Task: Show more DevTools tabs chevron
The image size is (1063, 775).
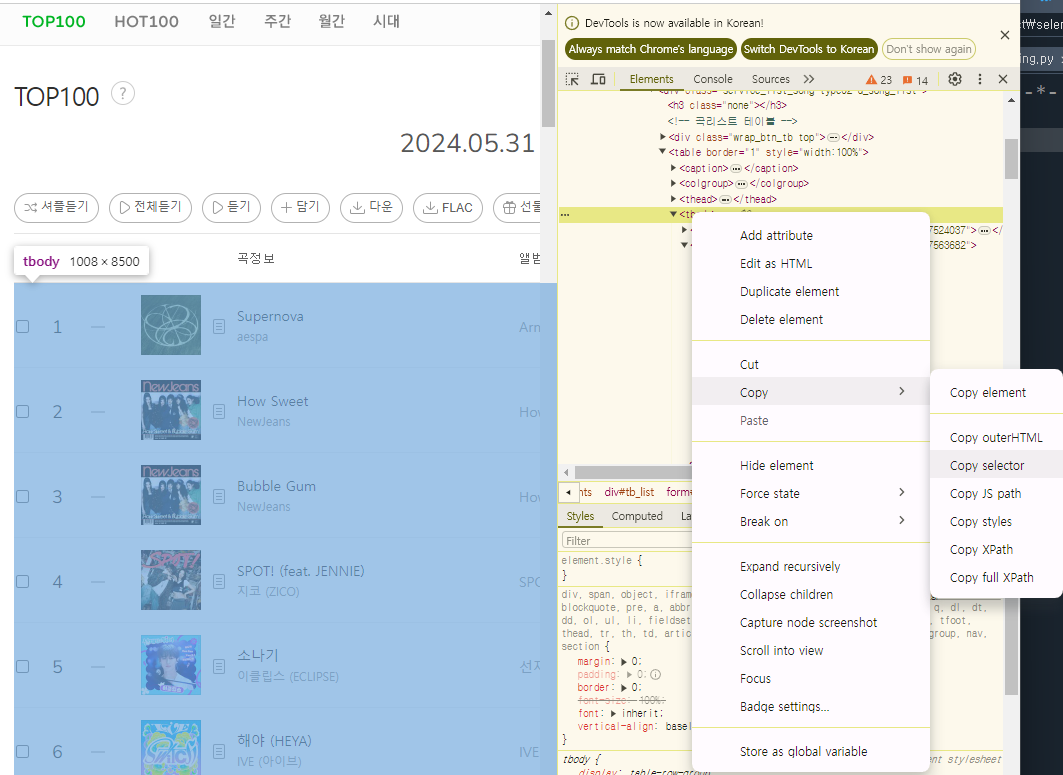Action: pyautogui.click(x=809, y=79)
